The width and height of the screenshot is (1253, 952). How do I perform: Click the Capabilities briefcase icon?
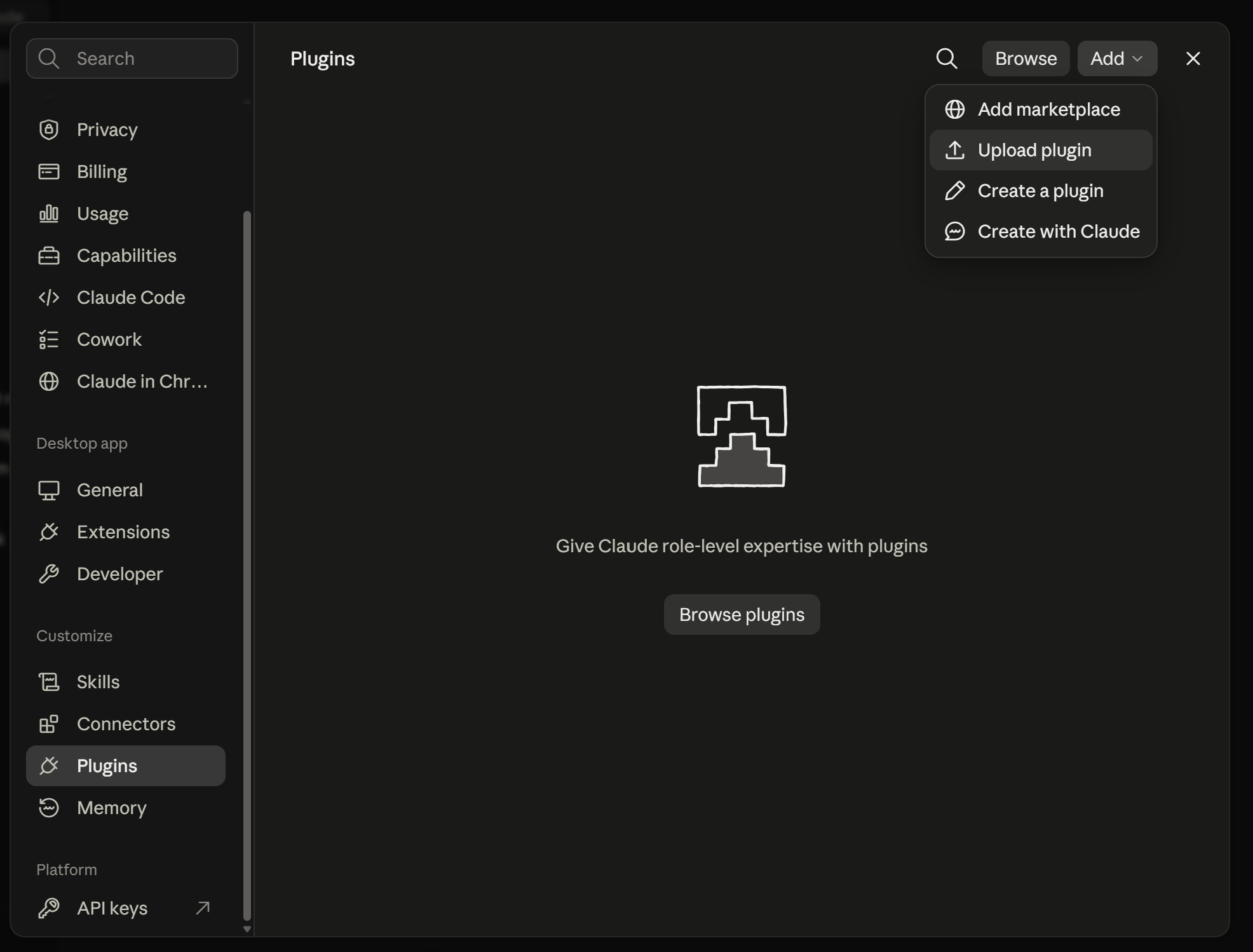point(49,255)
